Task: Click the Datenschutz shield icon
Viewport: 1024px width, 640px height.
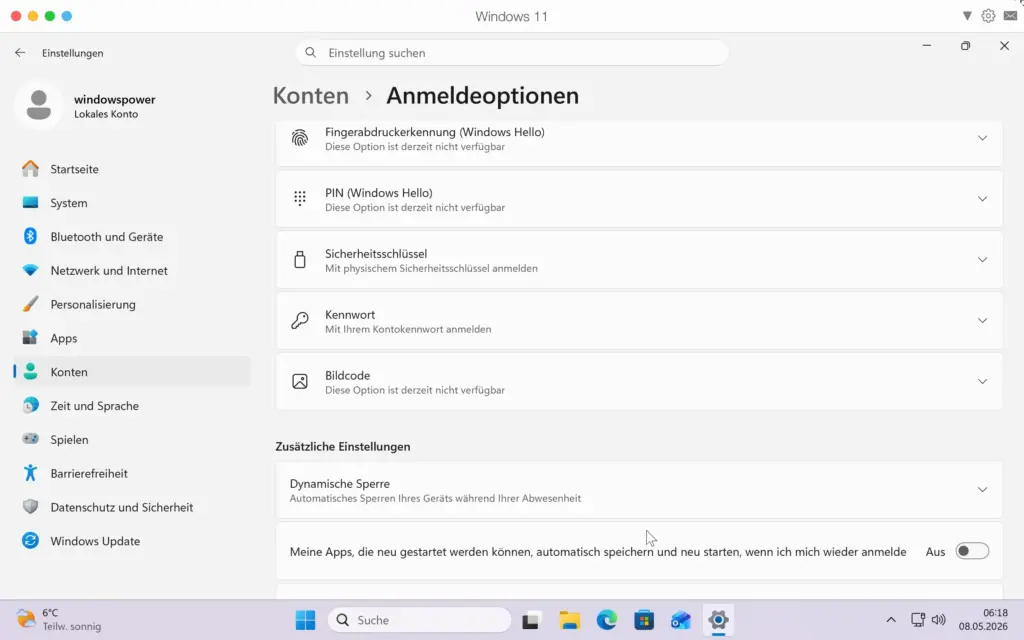Action: (x=30, y=507)
